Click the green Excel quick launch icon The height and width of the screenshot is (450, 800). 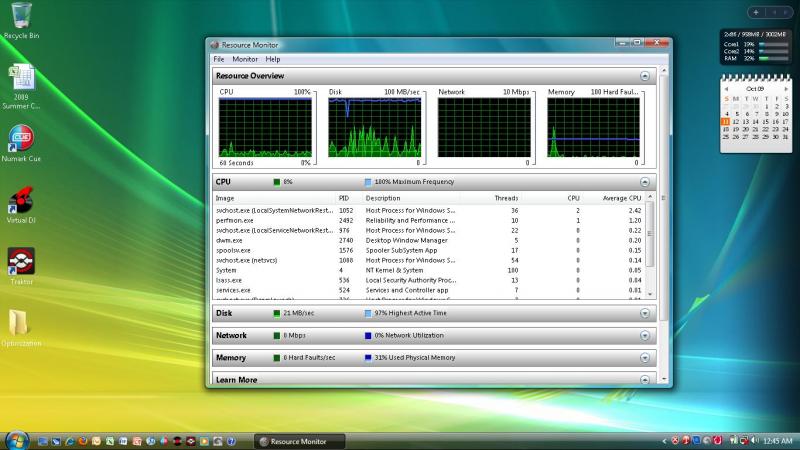(x=110, y=441)
